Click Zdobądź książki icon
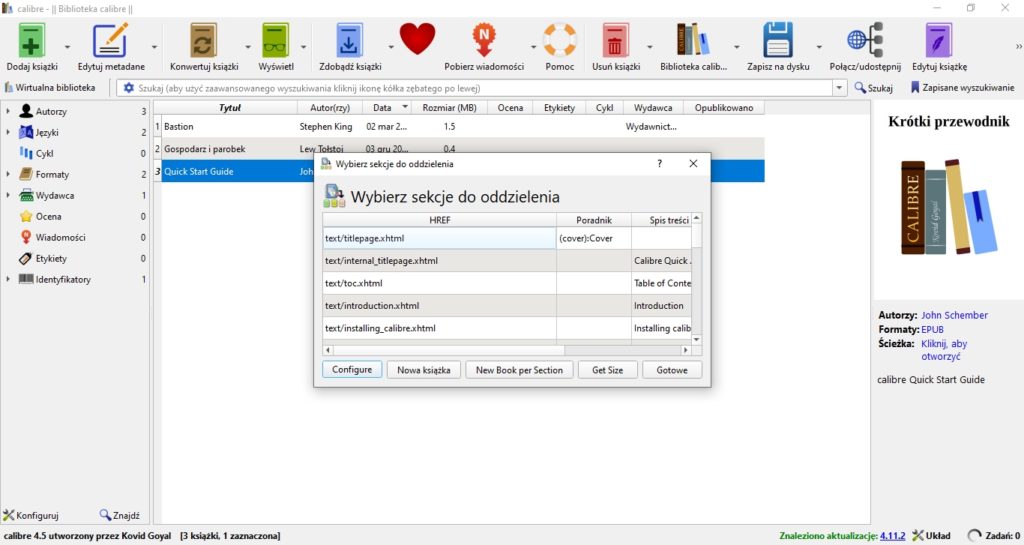1024x545 pixels. [x=349, y=40]
